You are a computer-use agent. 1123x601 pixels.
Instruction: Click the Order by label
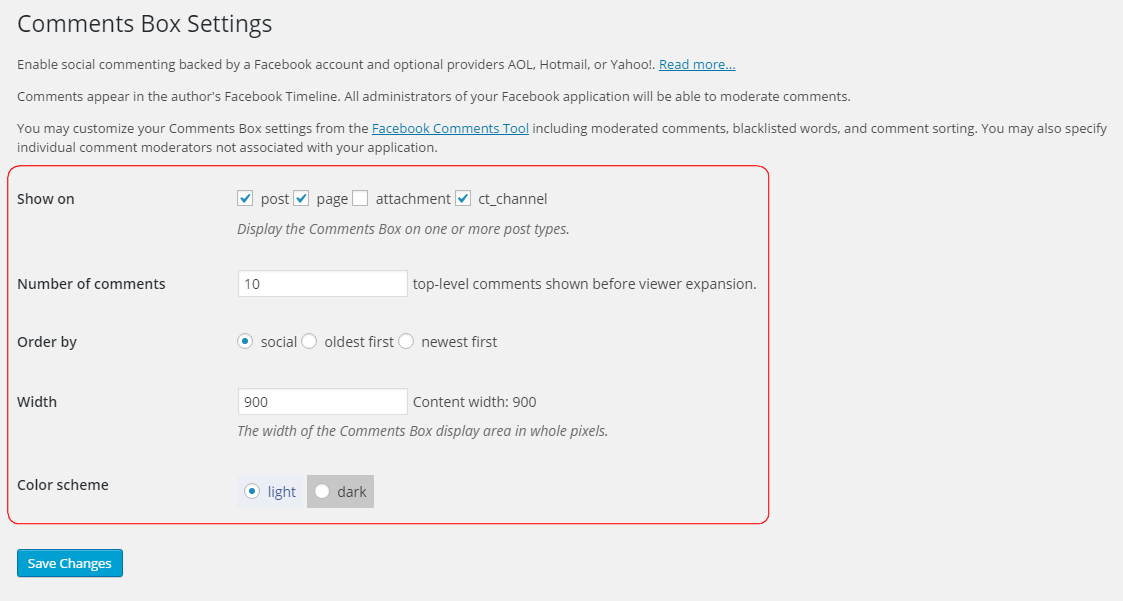[47, 342]
